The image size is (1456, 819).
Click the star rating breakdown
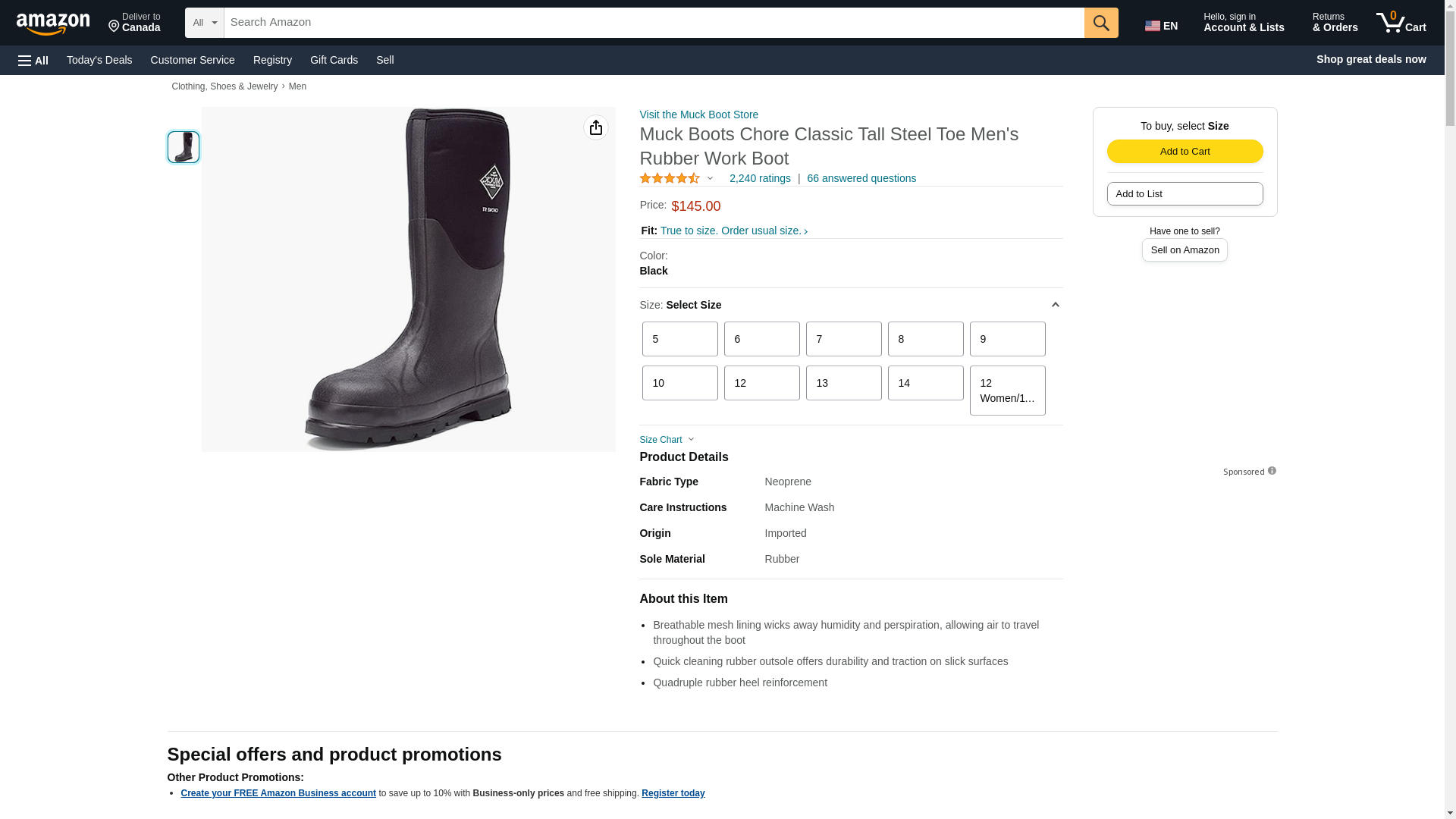click(x=676, y=178)
